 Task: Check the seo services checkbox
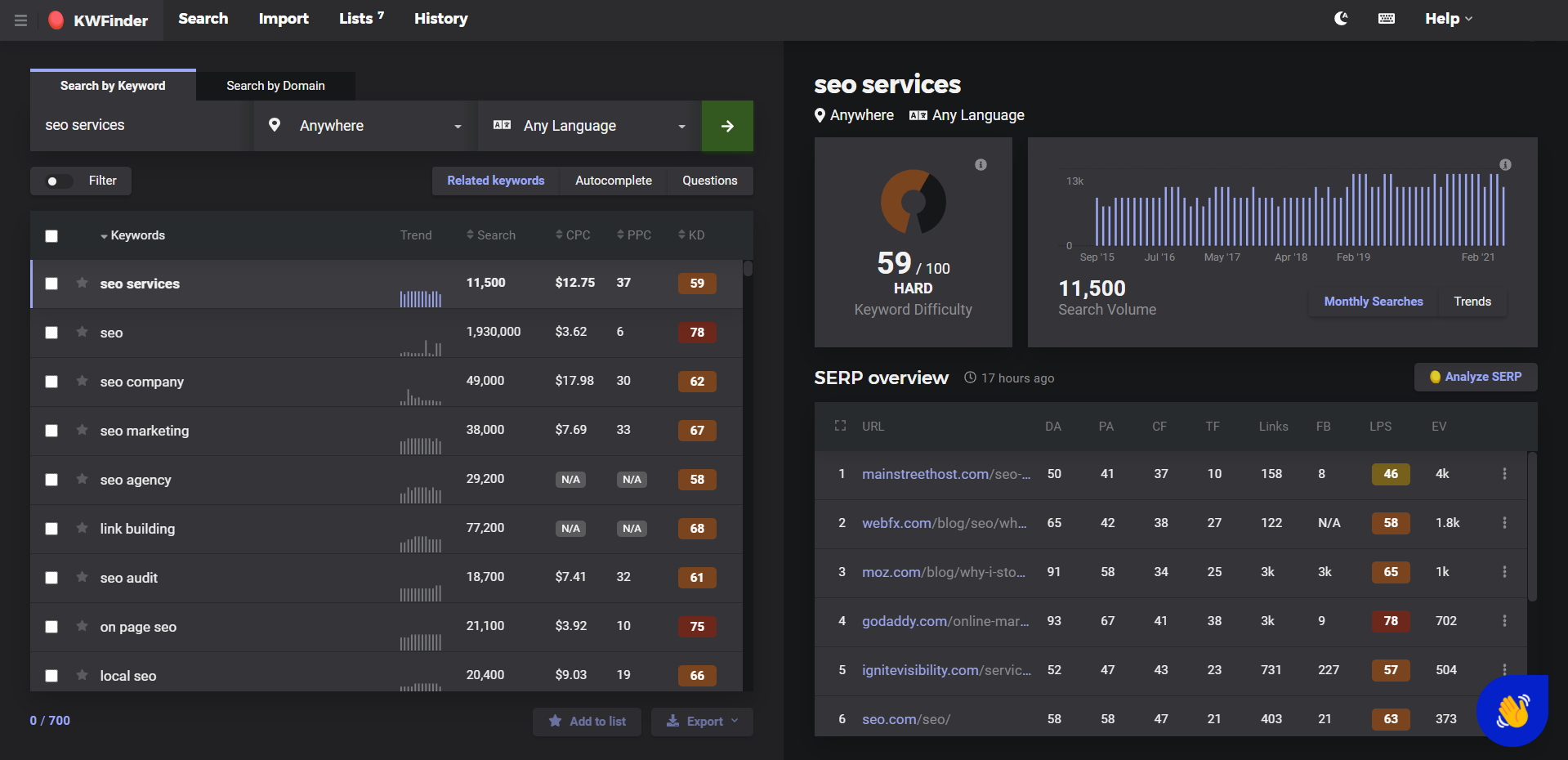(51, 284)
